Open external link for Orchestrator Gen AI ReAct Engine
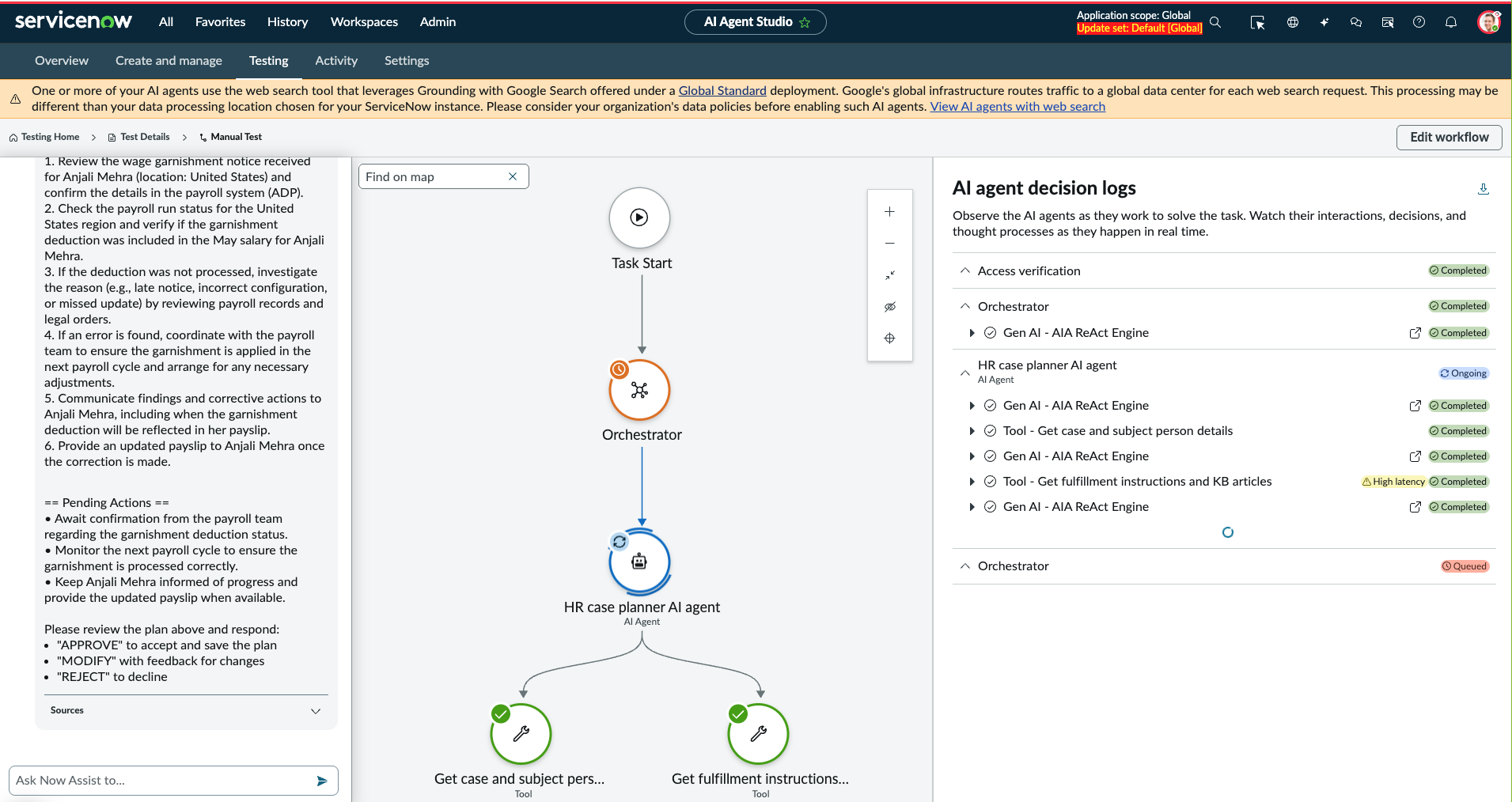 (1415, 333)
